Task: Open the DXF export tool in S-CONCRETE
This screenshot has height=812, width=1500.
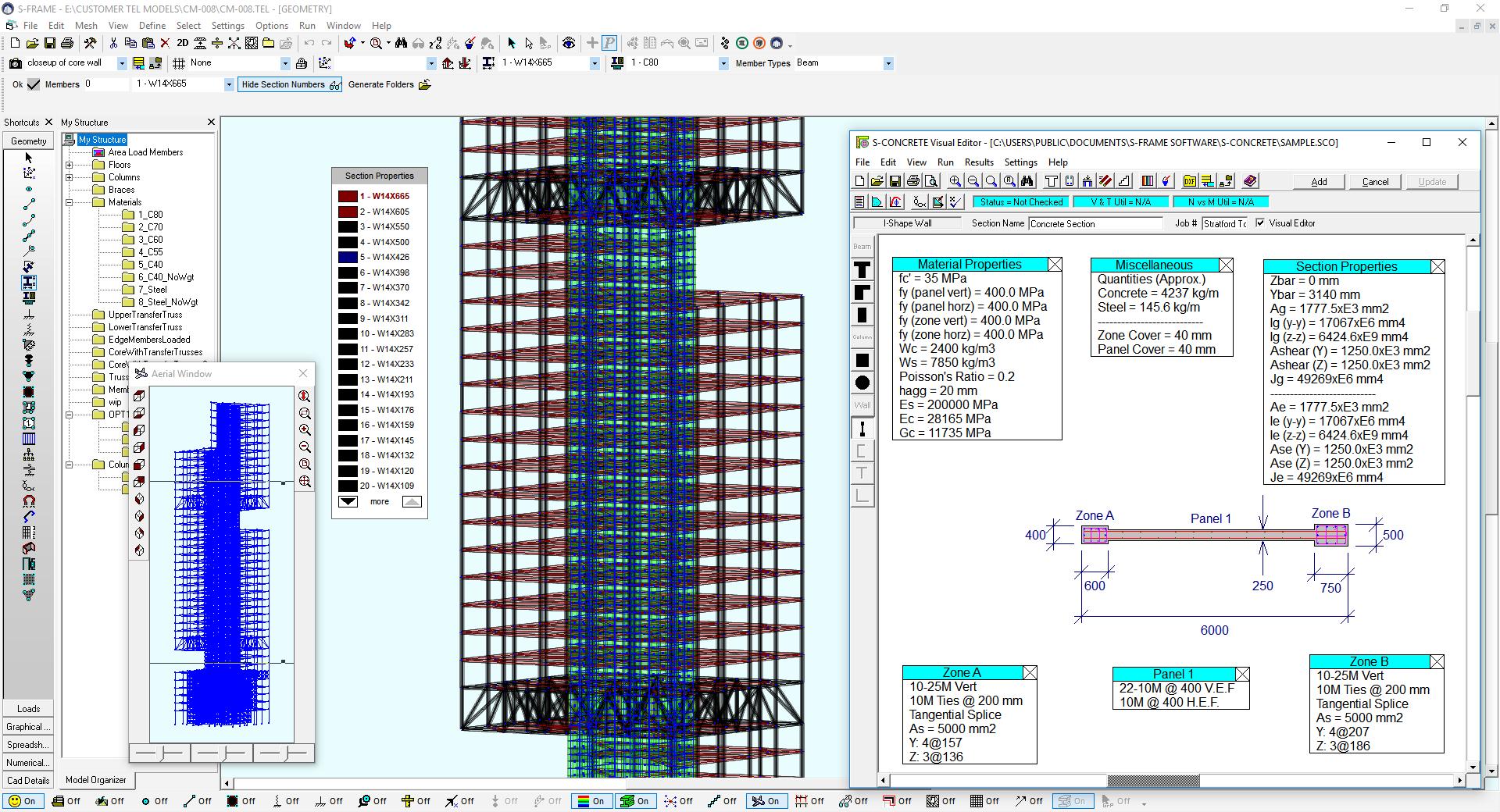Action: click(x=1190, y=180)
